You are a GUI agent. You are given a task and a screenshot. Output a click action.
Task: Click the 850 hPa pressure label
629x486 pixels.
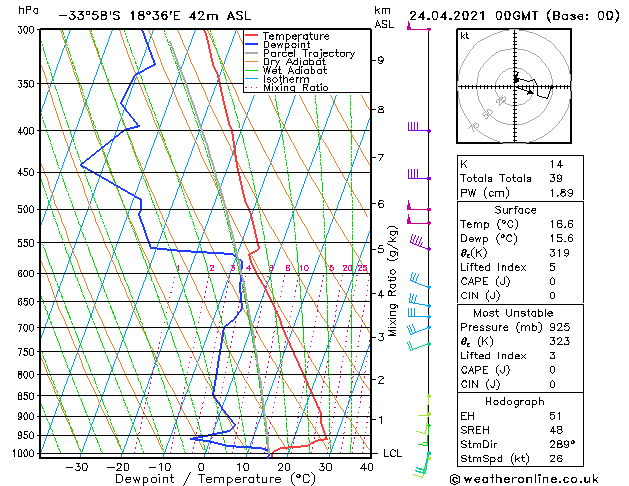[28, 396]
